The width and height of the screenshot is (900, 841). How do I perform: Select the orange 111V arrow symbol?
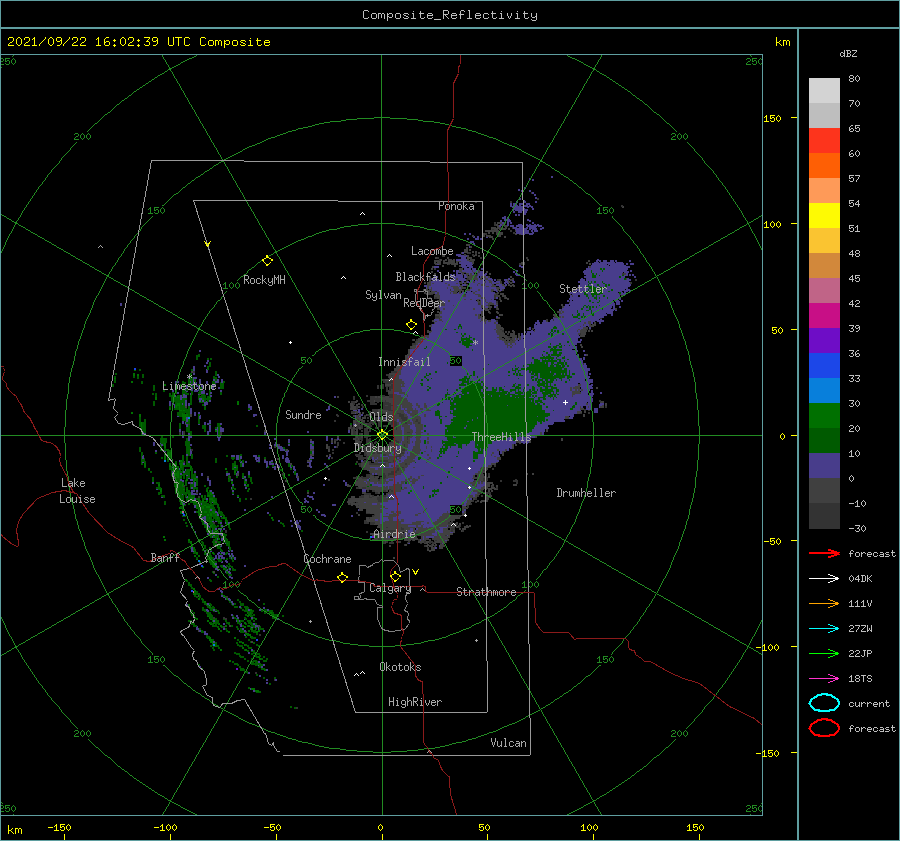824,603
